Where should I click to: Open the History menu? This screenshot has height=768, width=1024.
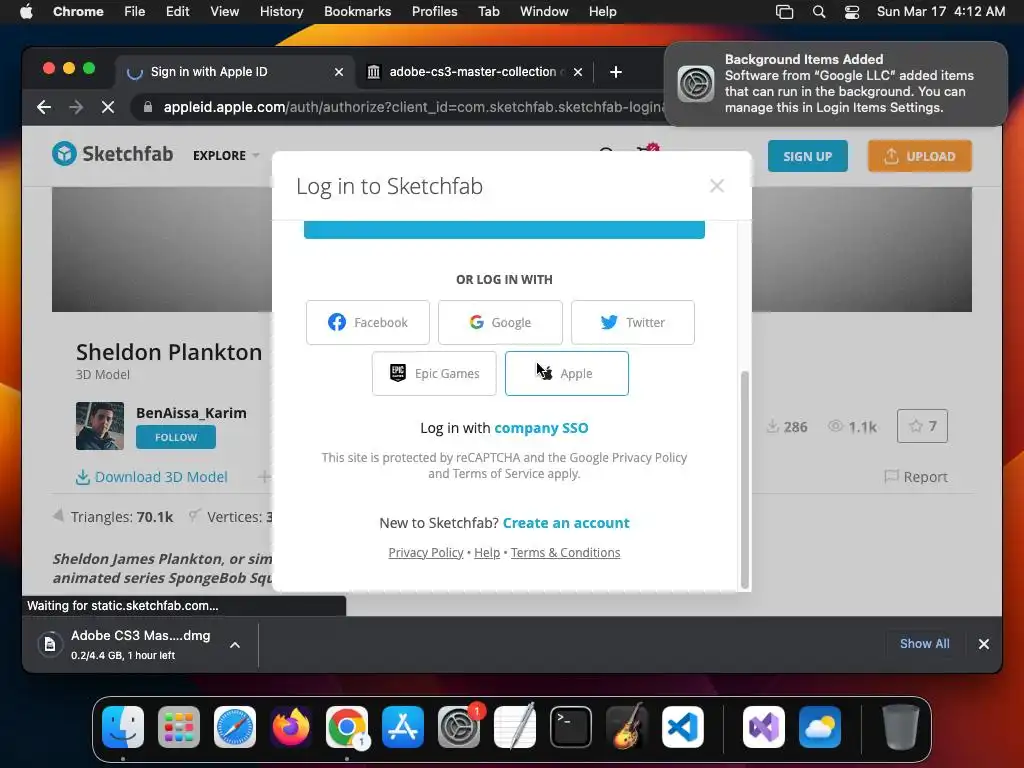[281, 12]
